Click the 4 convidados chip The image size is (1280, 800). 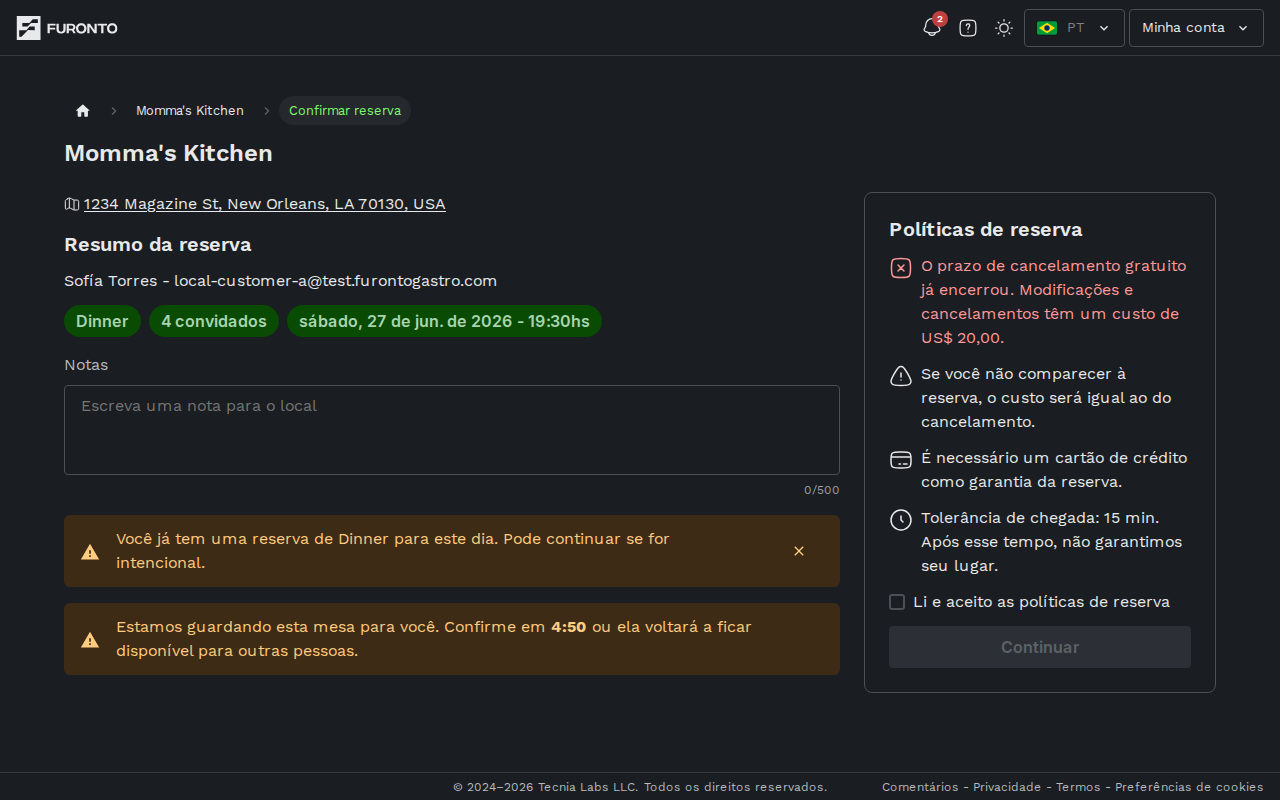click(x=214, y=321)
